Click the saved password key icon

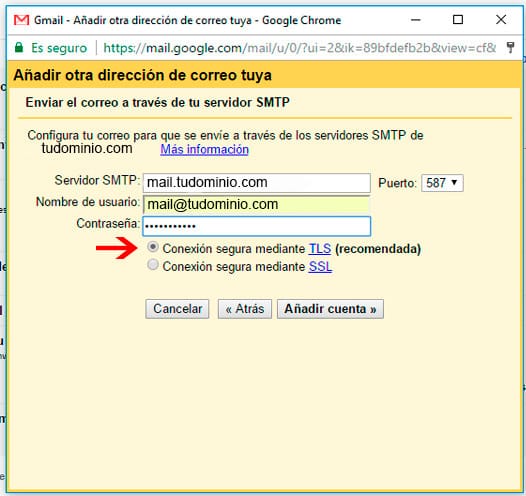click(x=510, y=47)
